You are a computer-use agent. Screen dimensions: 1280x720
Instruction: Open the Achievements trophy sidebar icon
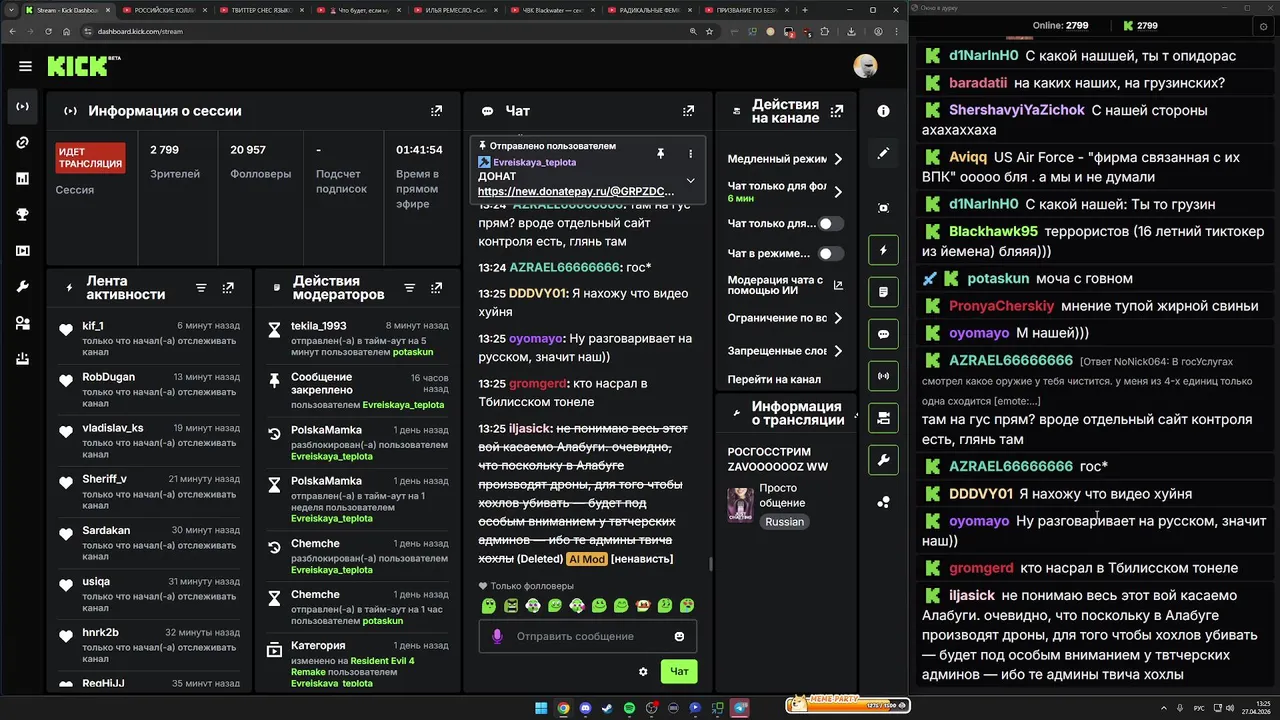(x=22, y=215)
